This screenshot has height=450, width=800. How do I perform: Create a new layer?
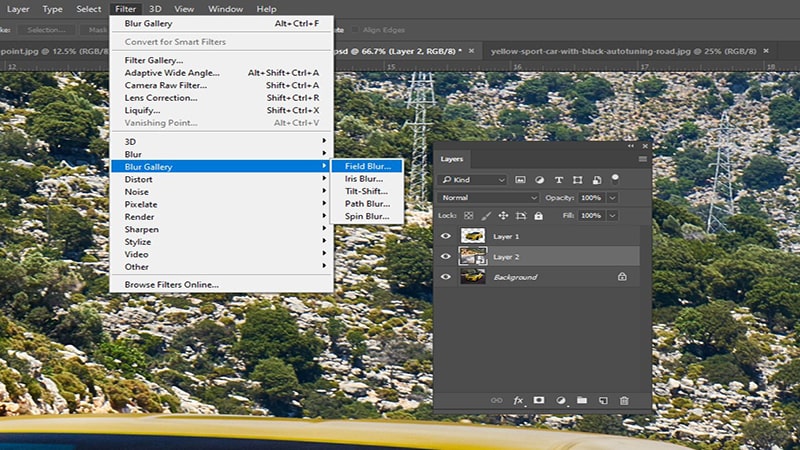tap(603, 401)
